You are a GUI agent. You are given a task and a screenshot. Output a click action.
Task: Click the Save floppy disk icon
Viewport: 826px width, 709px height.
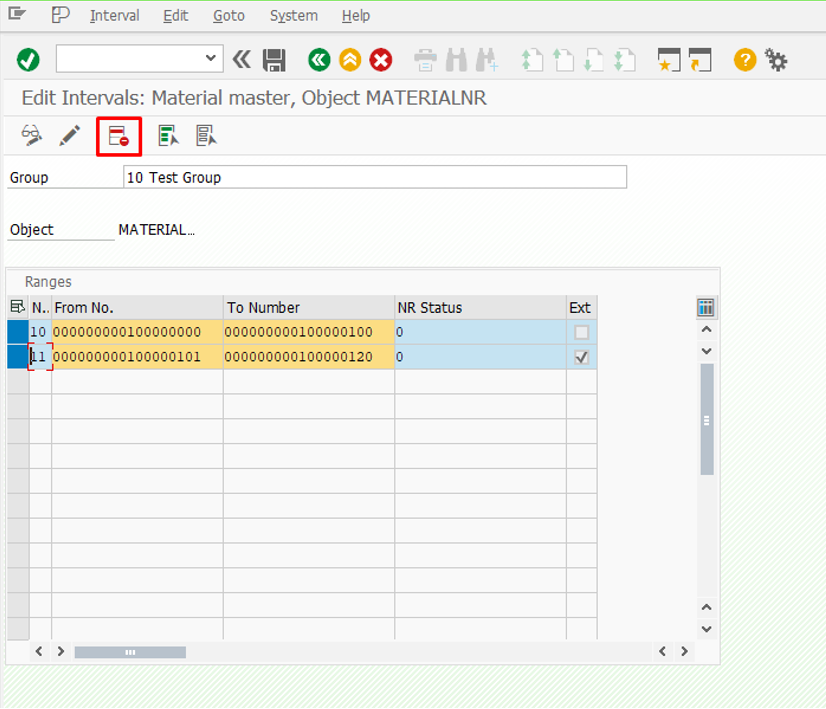coord(274,60)
